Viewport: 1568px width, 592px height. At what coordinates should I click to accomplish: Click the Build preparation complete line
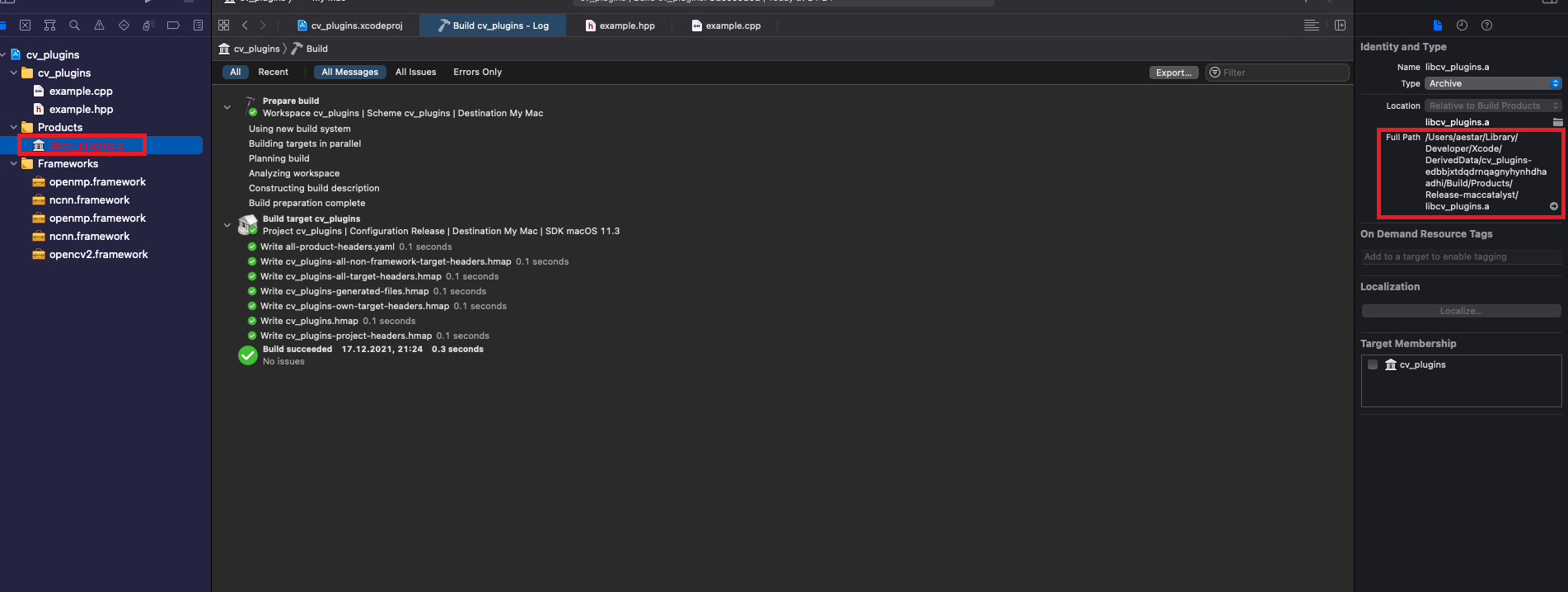click(307, 203)
